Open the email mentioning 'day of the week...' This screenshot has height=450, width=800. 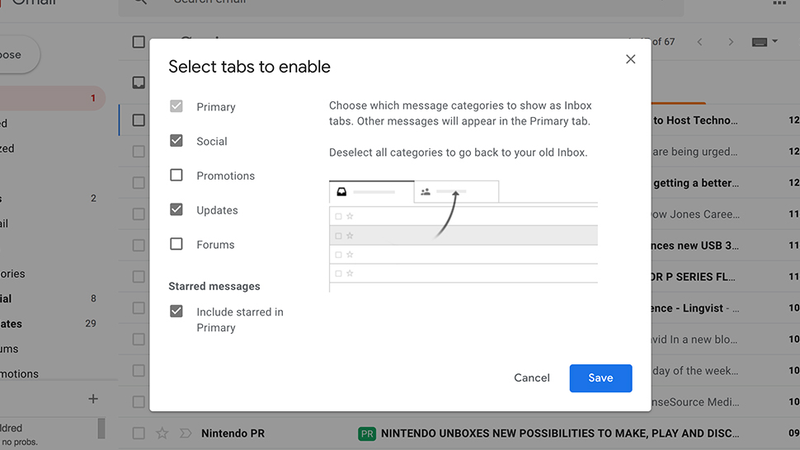point(695,370)
